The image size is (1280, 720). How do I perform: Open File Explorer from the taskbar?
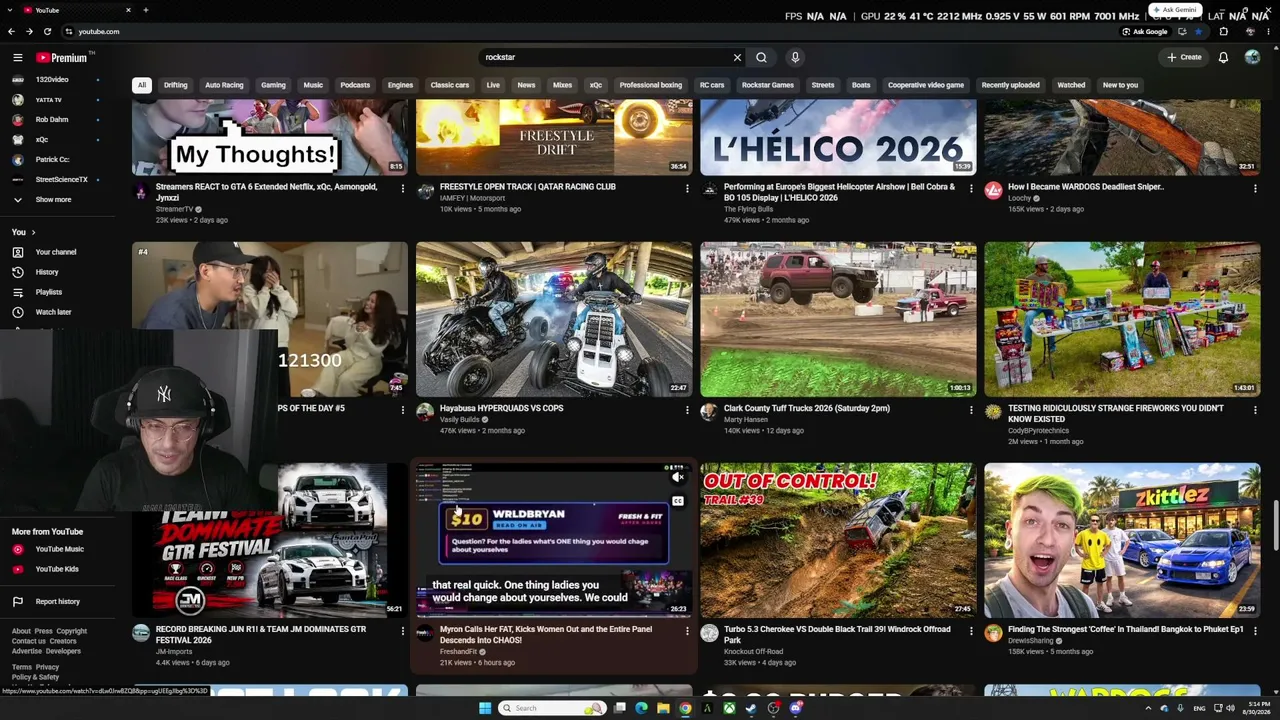[x=663, y=708]
